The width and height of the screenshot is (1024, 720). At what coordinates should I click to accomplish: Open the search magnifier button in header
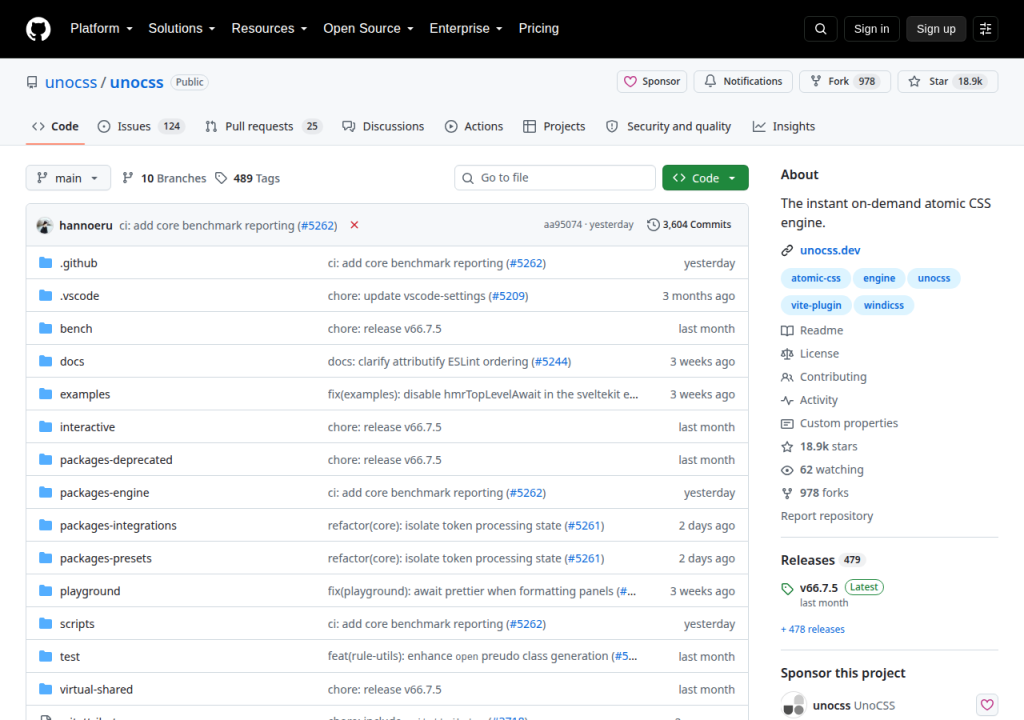click(x=820, y=29)
